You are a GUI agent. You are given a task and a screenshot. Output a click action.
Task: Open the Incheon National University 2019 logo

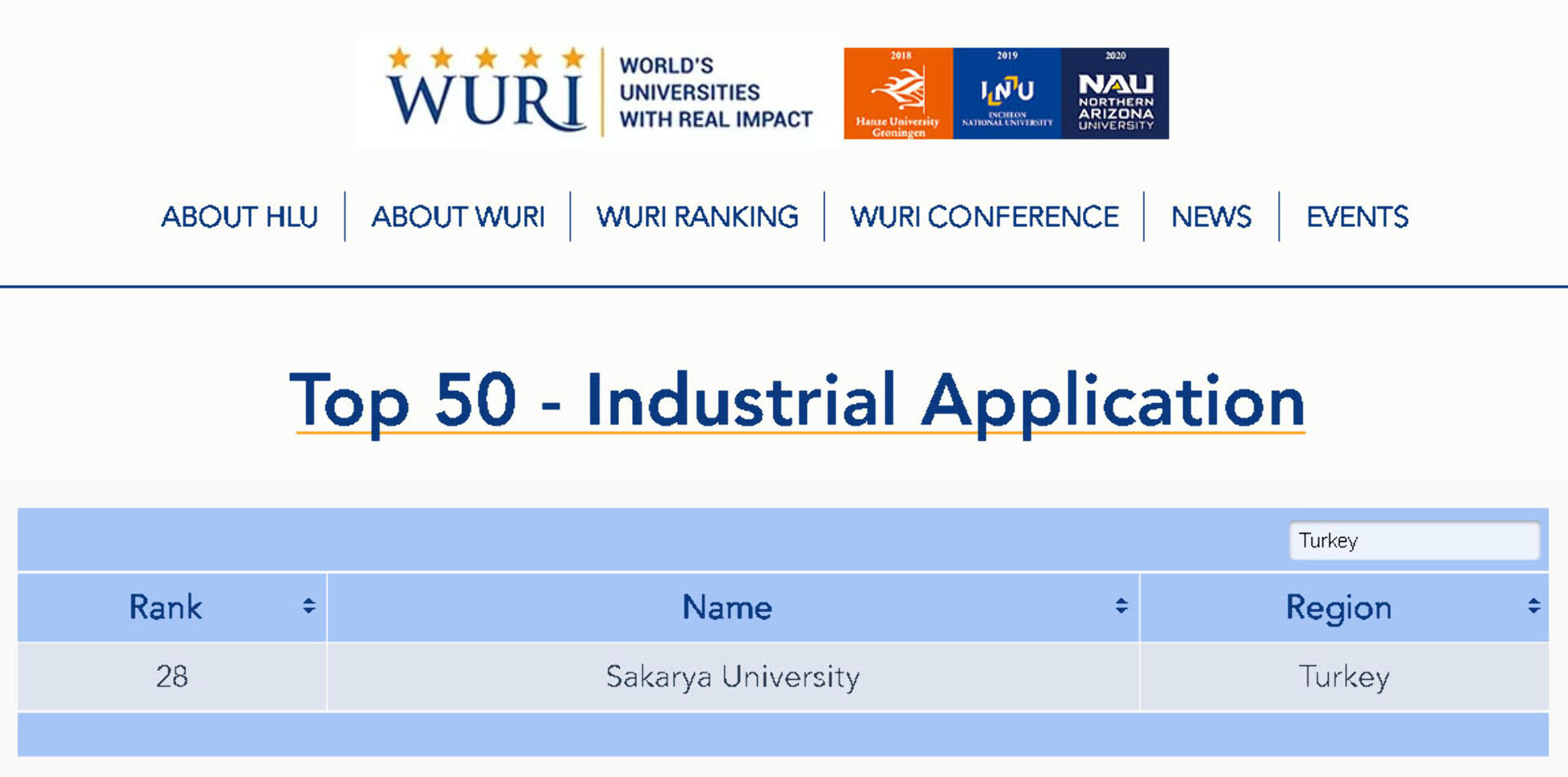1007,93
